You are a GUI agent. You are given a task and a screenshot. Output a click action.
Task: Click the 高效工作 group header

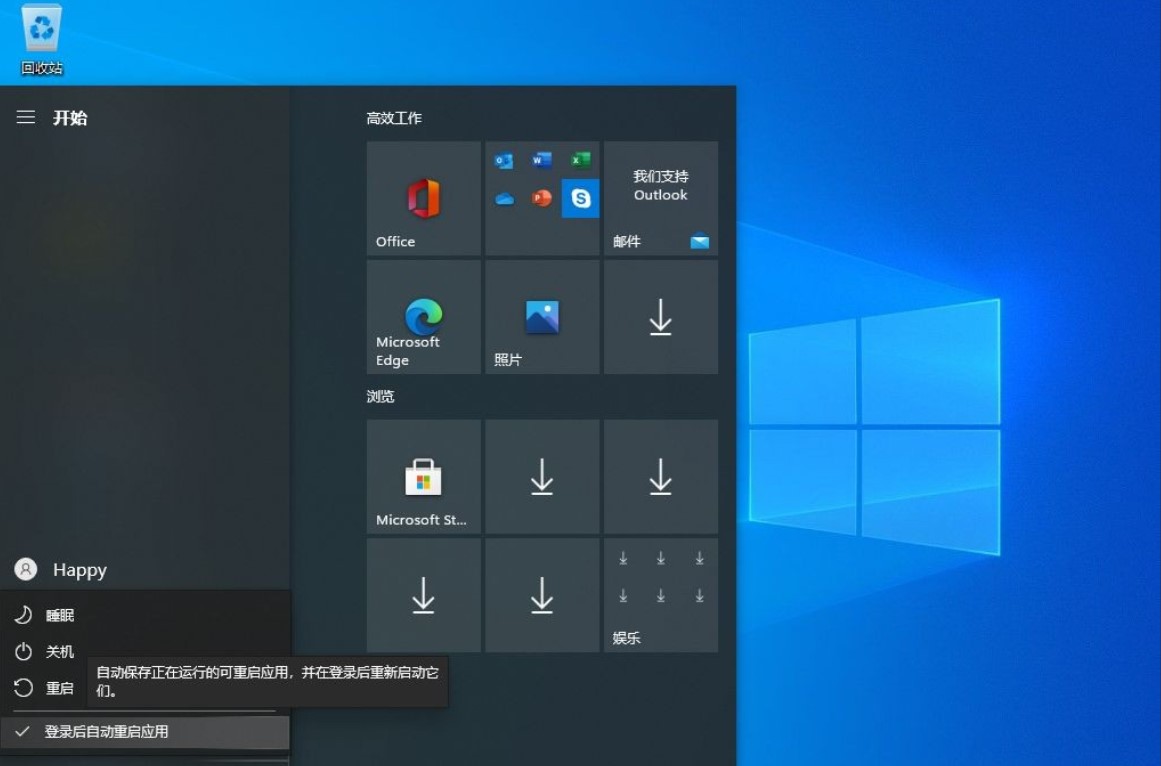coord(394,118)
